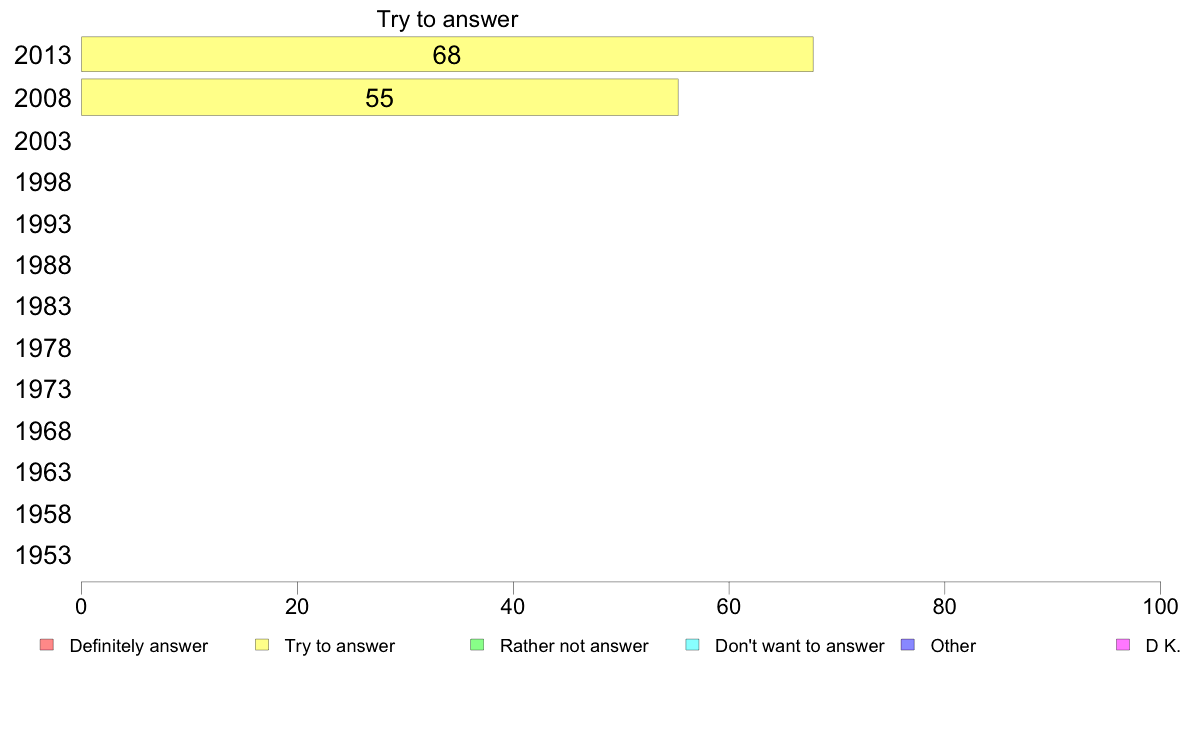The image size is (1188, 736).
Task: Click the 20 tick label on the axis
Action: 297,606
